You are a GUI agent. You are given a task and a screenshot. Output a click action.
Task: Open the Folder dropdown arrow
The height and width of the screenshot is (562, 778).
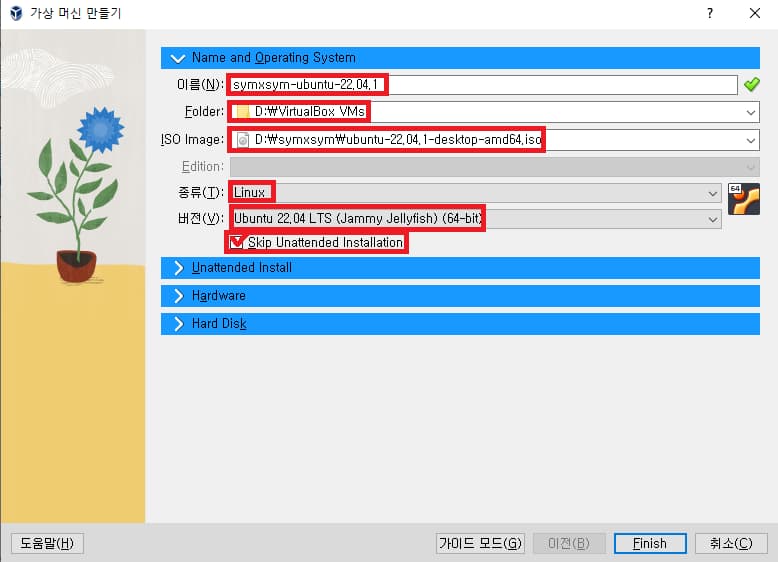(x=751, y=113)
